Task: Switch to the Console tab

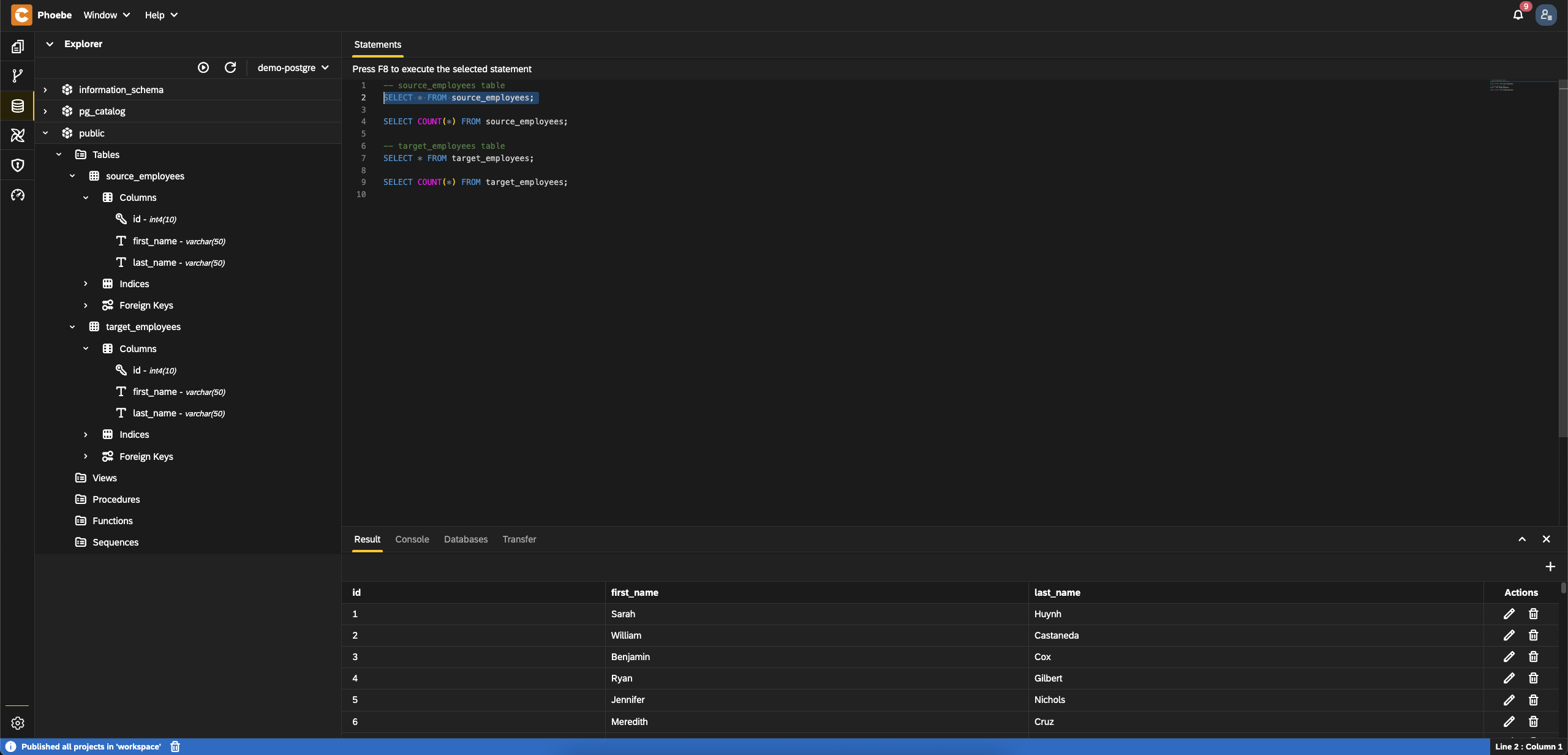Action: pyautogui.click(x=412, y=539)
